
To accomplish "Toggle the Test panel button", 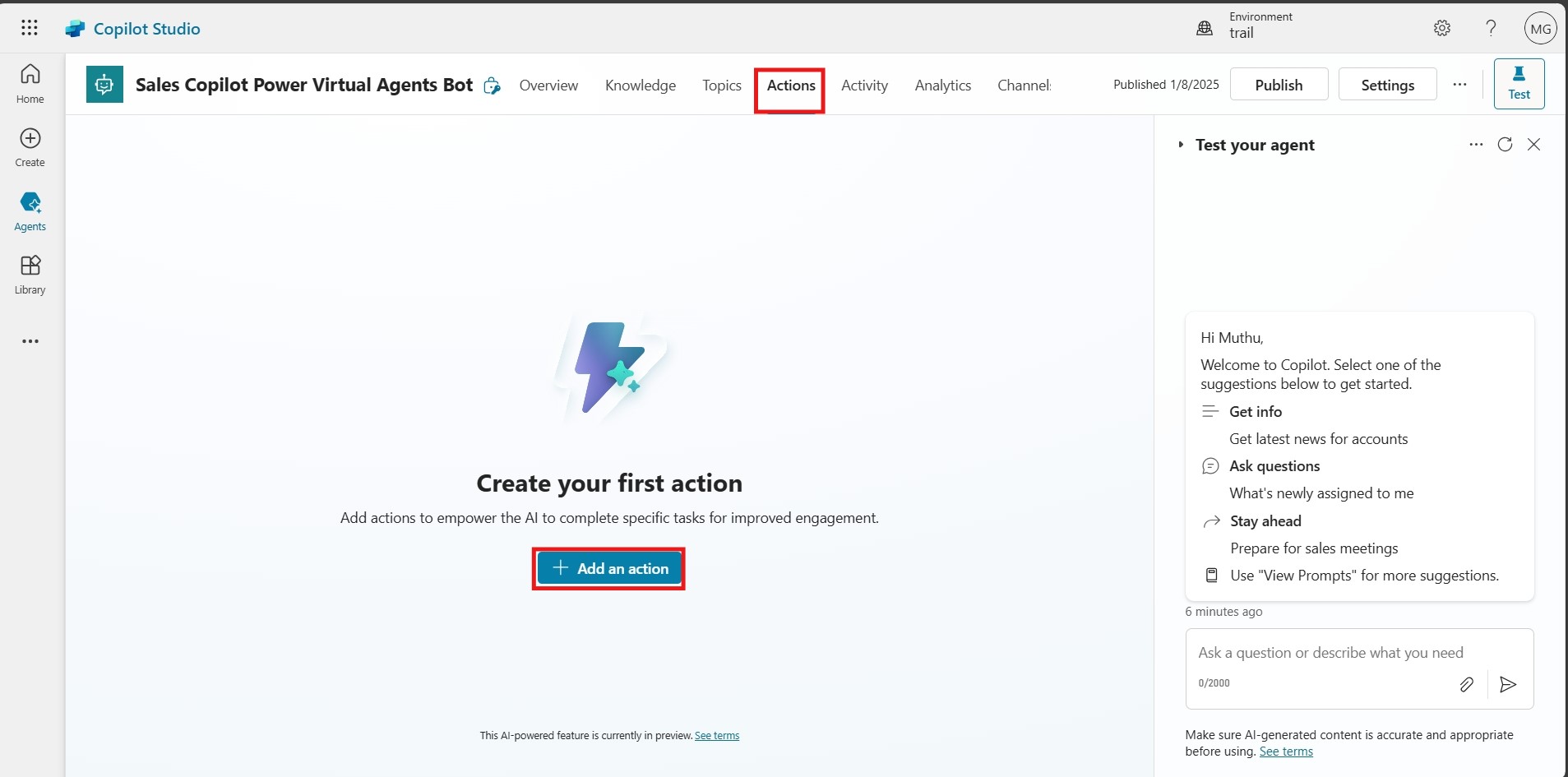I will (1519, 84).
